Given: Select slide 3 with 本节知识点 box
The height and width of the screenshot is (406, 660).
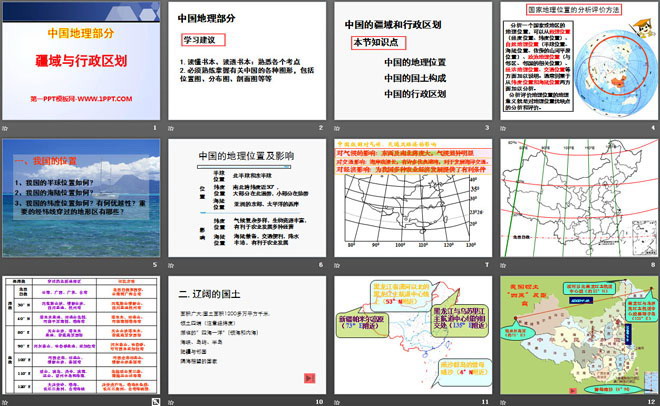Looking at the screenshot, I should point(413,61).
